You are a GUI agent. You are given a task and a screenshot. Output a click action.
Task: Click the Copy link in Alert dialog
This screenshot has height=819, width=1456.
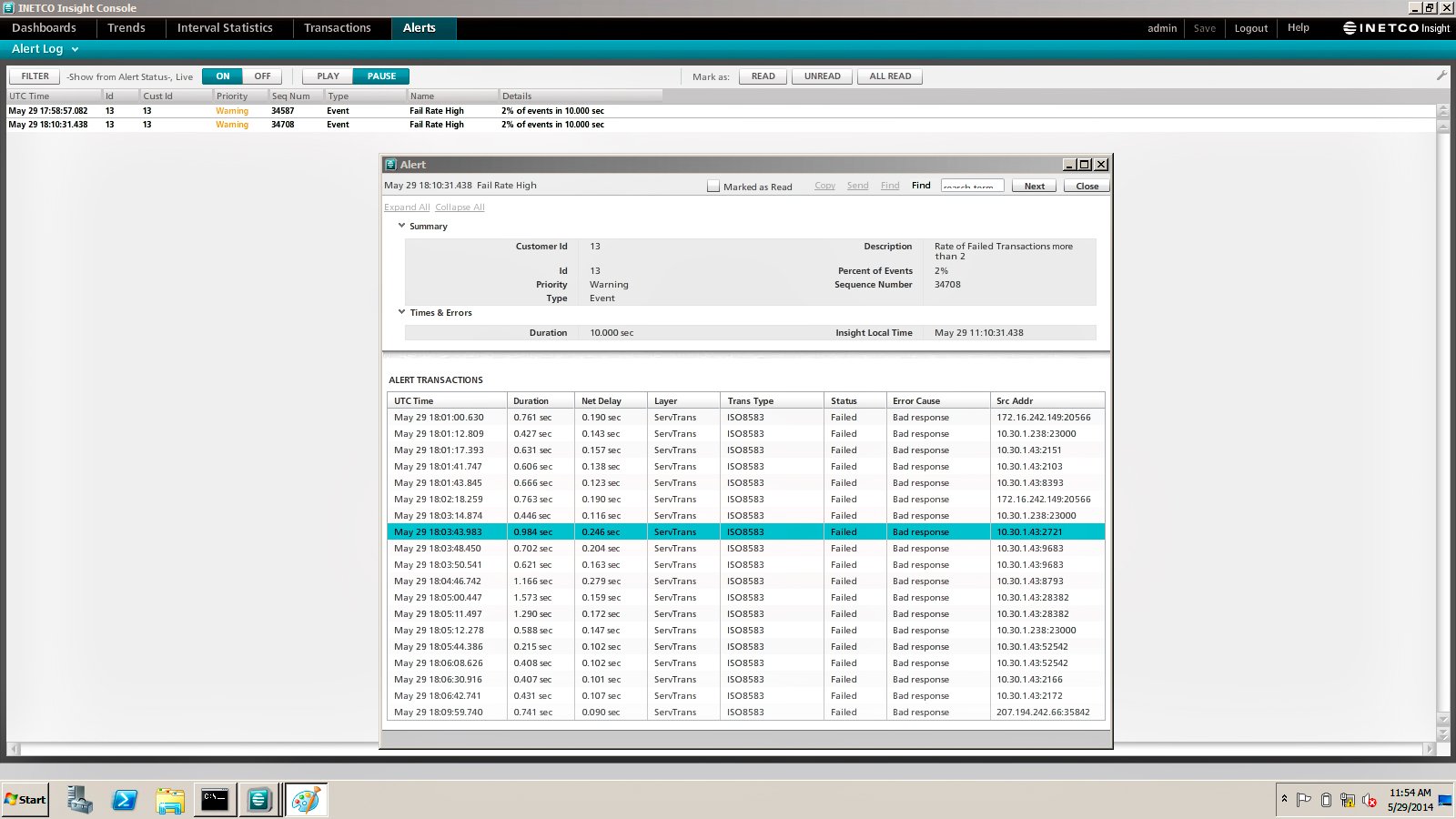pyautogui.click(x=824, y=186)
